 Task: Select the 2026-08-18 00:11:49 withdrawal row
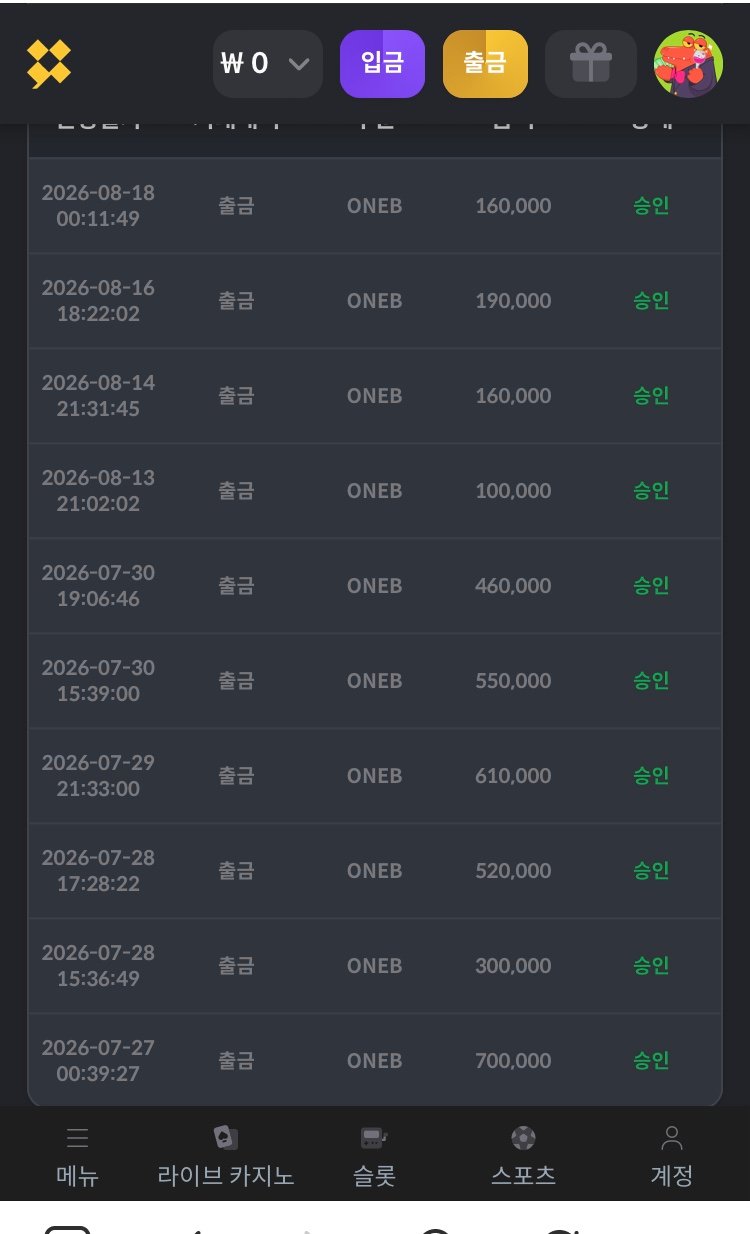pyautogui.click(x=375, y=206)
